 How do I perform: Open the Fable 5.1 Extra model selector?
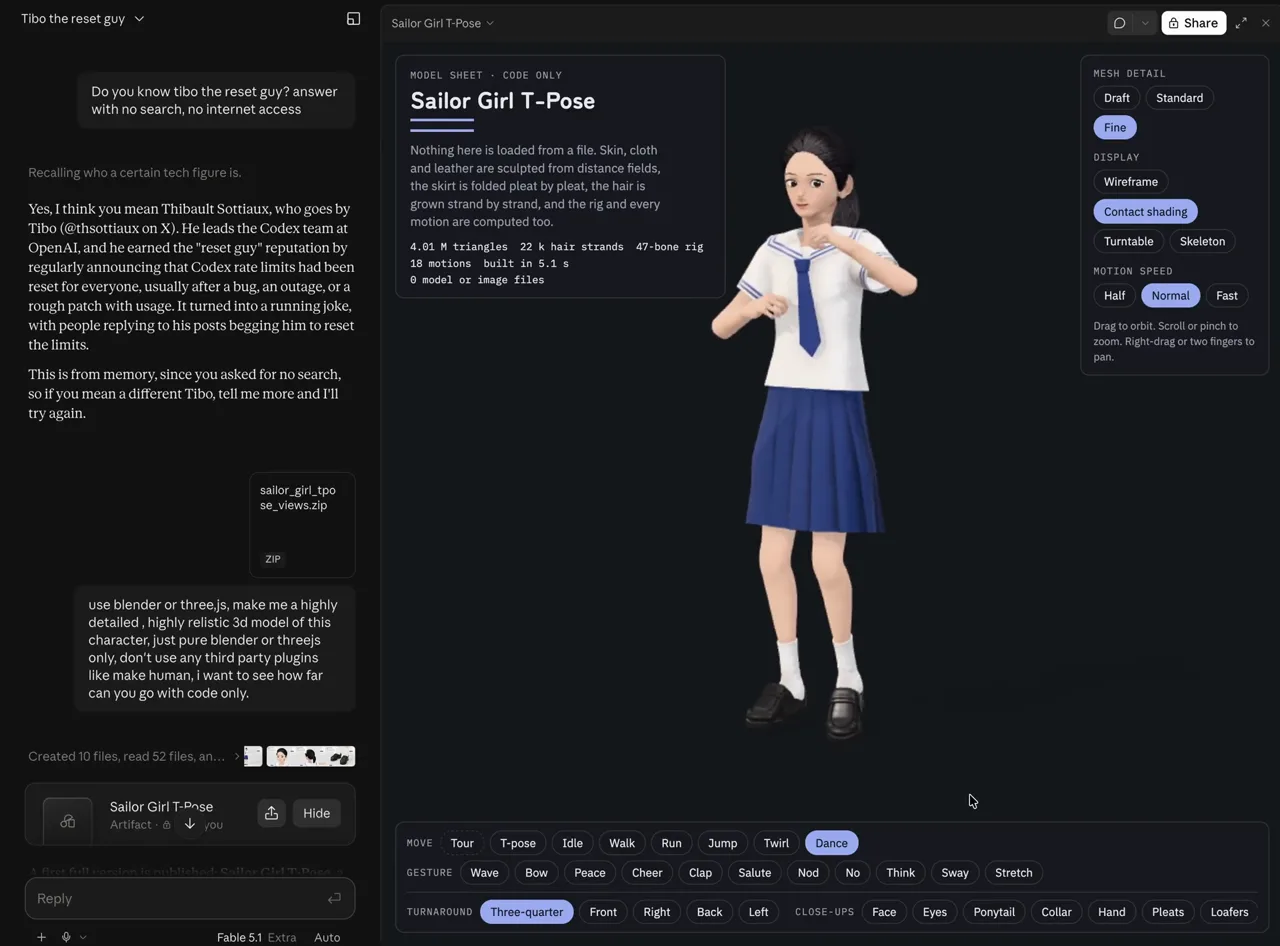256,937
